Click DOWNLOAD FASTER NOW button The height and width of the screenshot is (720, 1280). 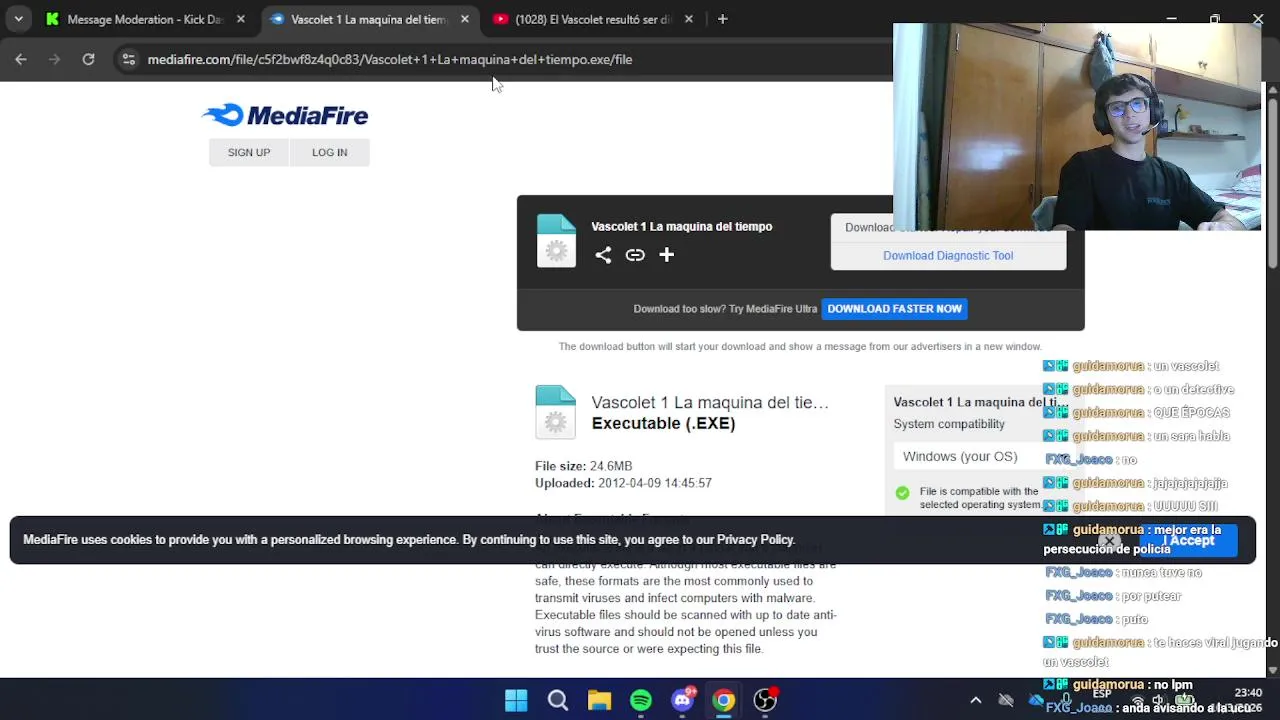(x=894, y=309)
